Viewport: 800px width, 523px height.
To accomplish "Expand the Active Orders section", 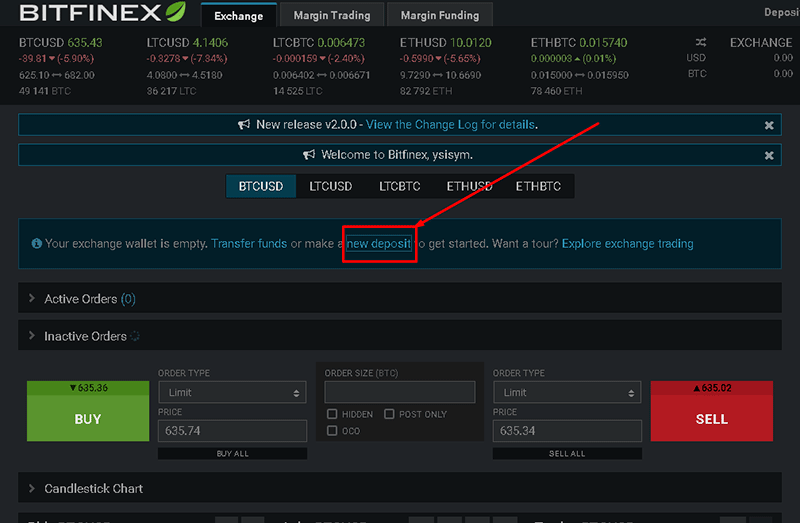I will click(399, 298).
